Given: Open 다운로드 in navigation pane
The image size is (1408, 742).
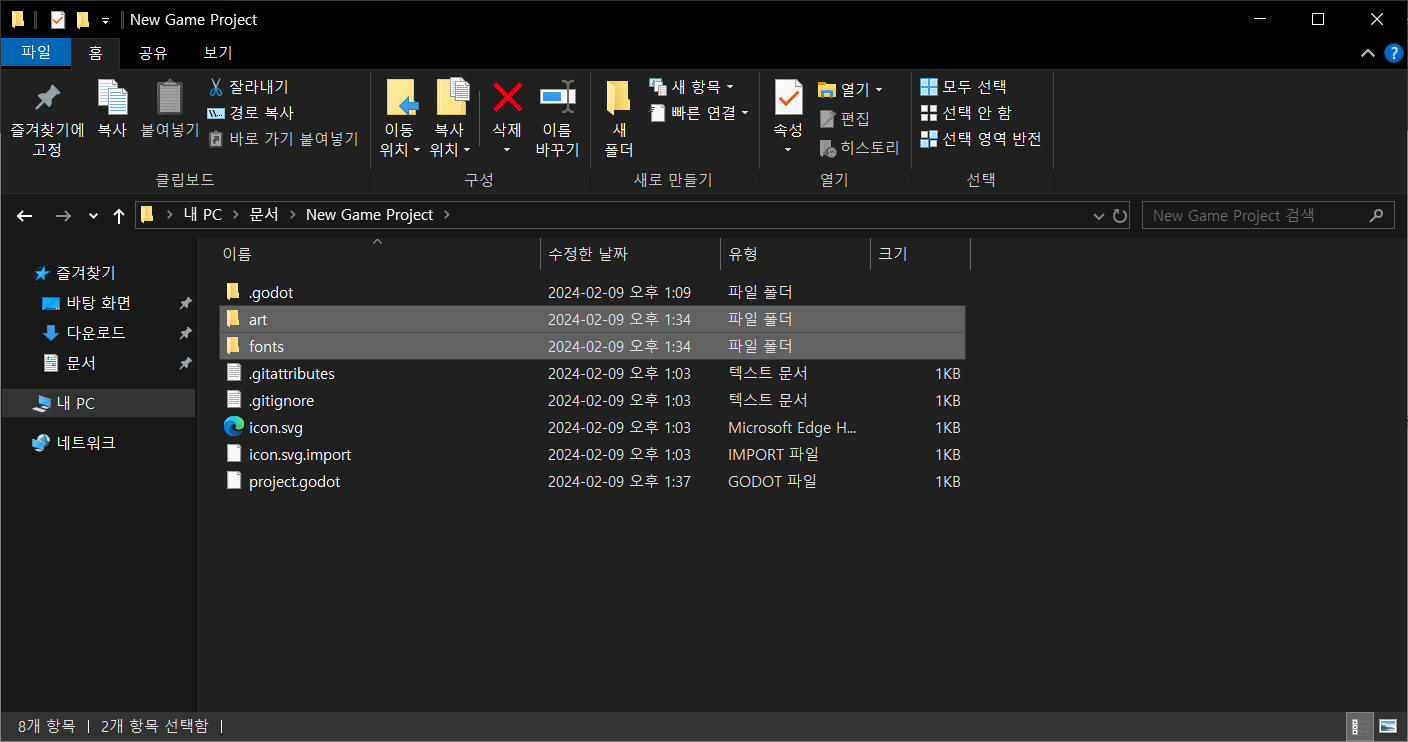Looking at the screenshot, I should (x=96, y=333).
